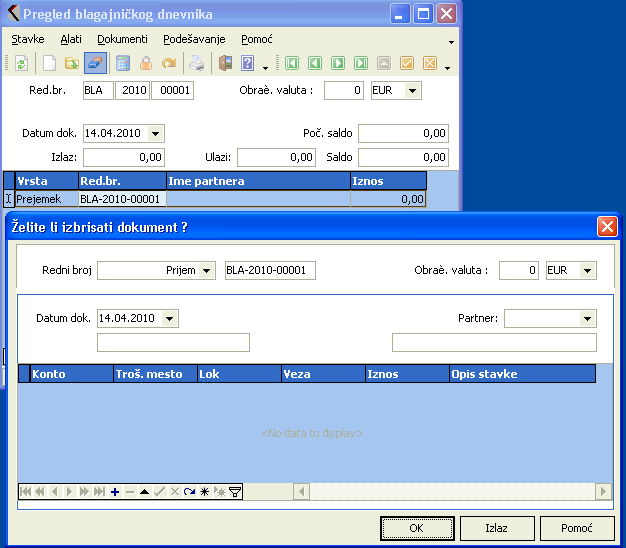
Task: Open the Datum dok. date picker in dialog
Action: (x=169, y=318)
